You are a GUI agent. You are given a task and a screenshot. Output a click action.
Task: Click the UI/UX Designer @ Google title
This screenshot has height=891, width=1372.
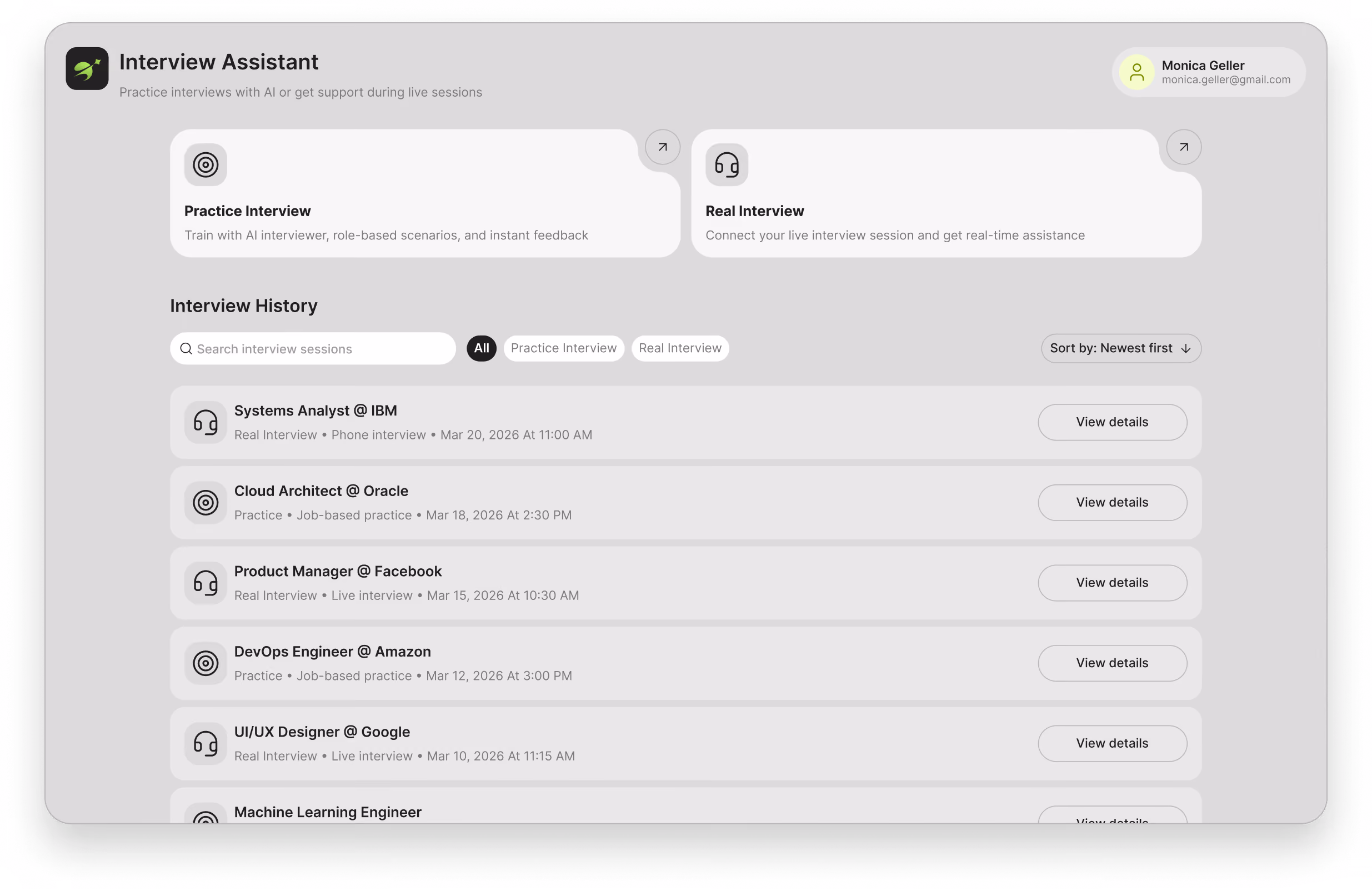click(x=322, y=732)
